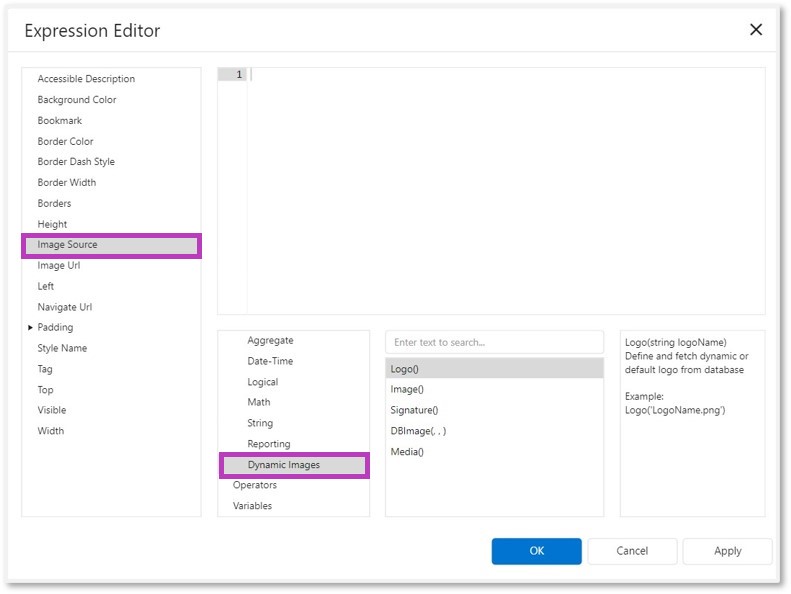Image resolution: width=791 pixels, height=594 pixels.
Task: Close the Expression Editor dialog
Action: click(756, 30)
